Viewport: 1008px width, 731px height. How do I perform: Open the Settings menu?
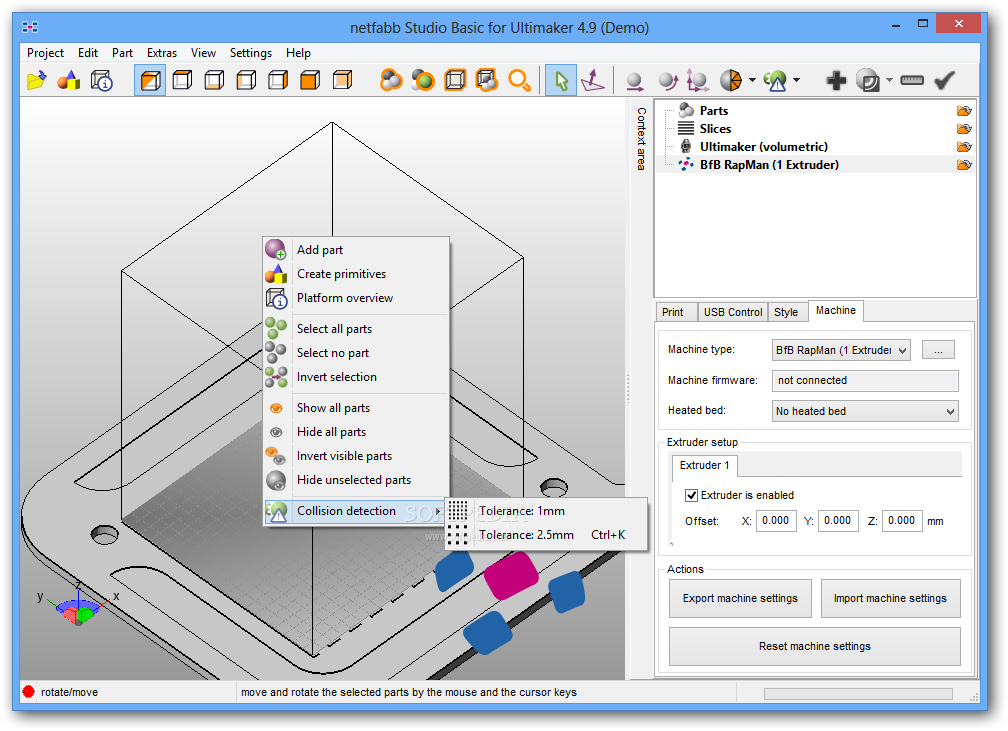click(251, 53)
